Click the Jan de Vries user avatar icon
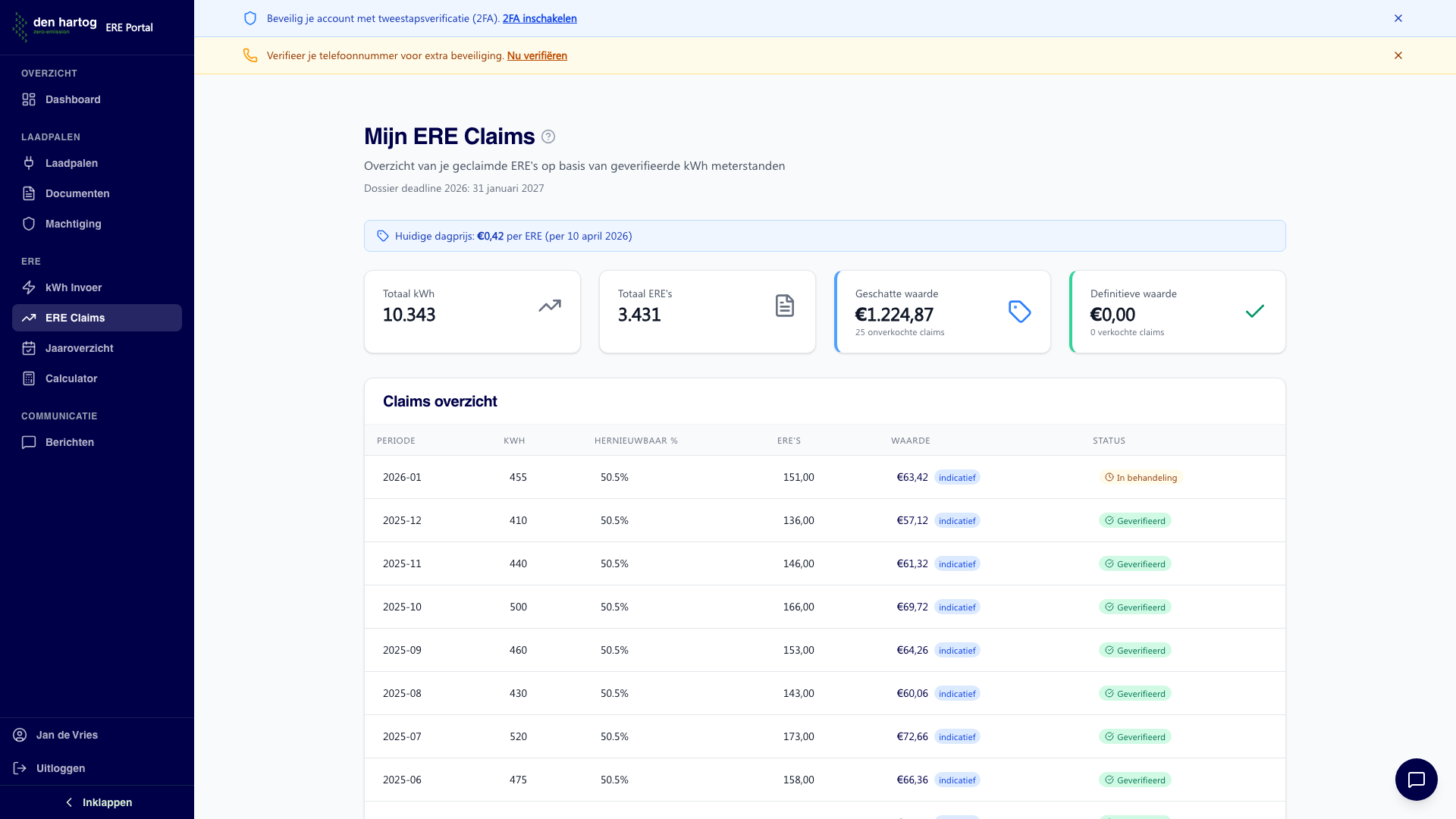Viewport: 1456px width, 819px height. pos(20,735)
